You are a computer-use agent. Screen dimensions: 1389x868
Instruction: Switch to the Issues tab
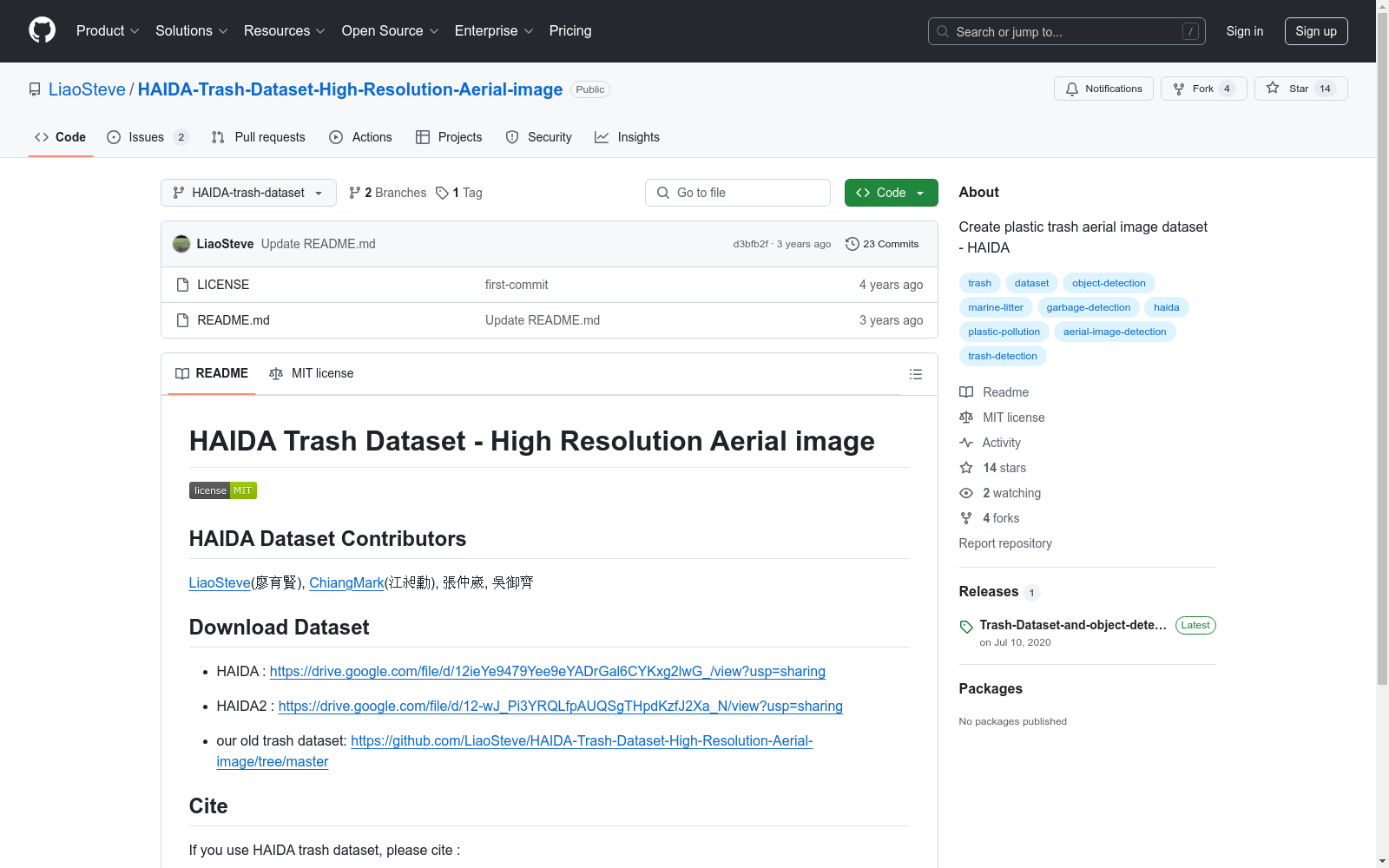tap(147, 137)
